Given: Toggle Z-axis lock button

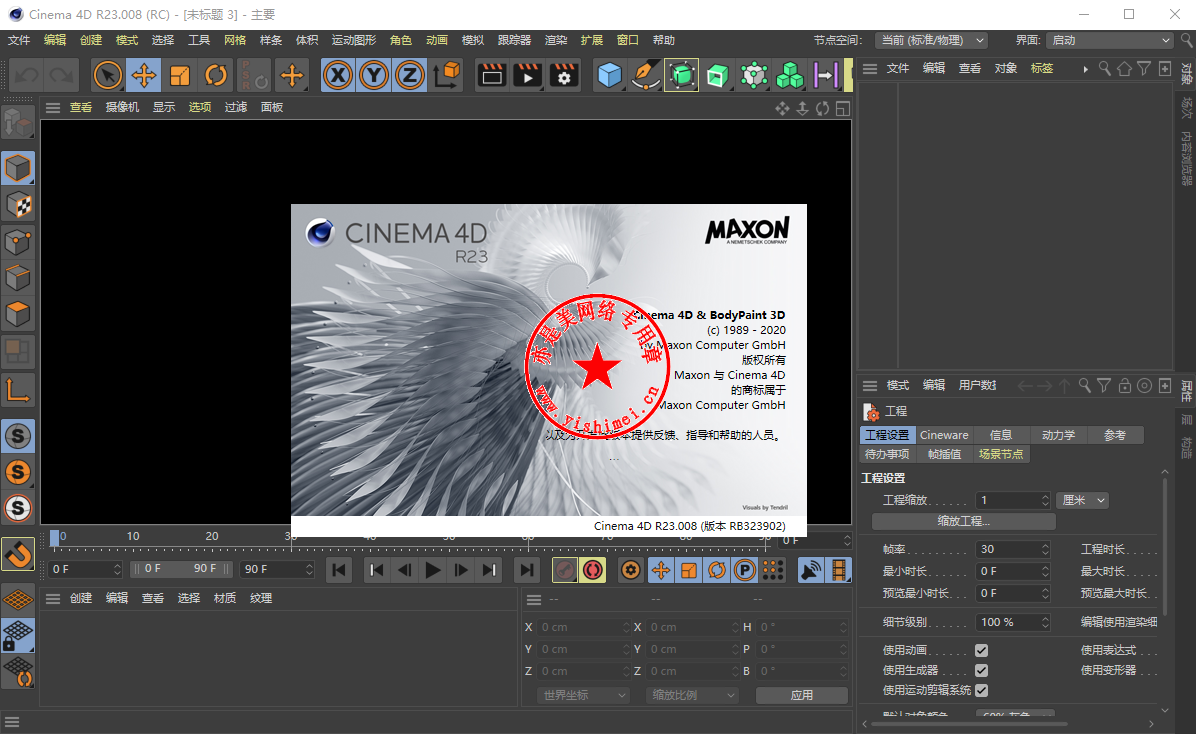Looking at the screenshot, I should 410,76.
